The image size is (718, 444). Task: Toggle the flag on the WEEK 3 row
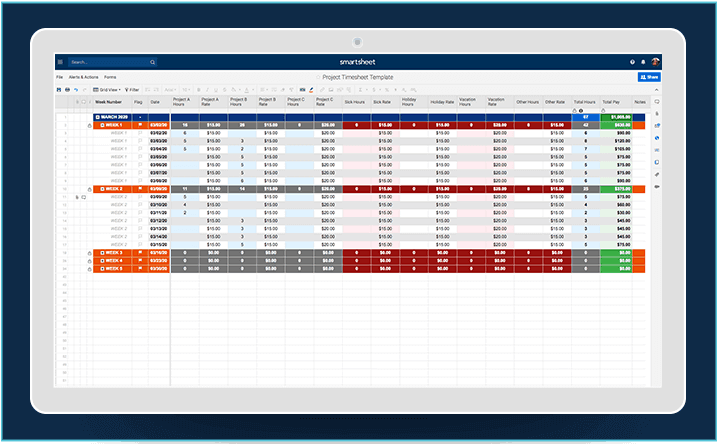coord(140,253)
